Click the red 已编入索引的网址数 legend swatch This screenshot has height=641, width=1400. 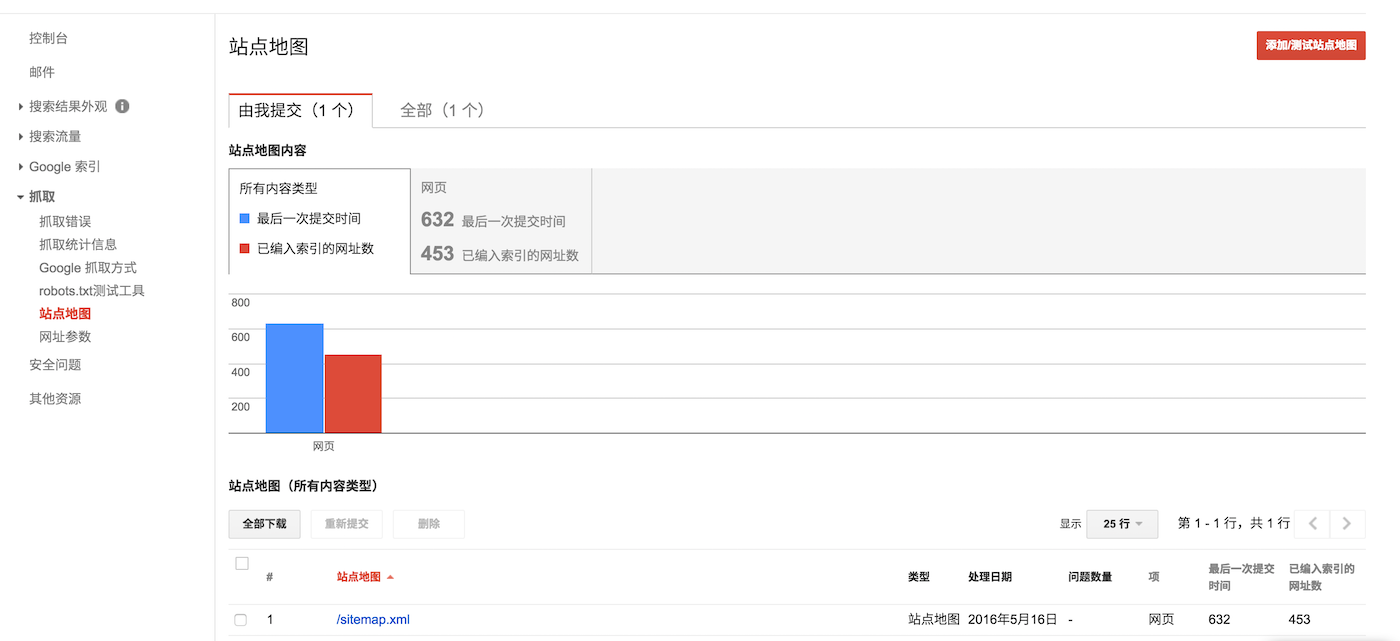pos(245,248)
